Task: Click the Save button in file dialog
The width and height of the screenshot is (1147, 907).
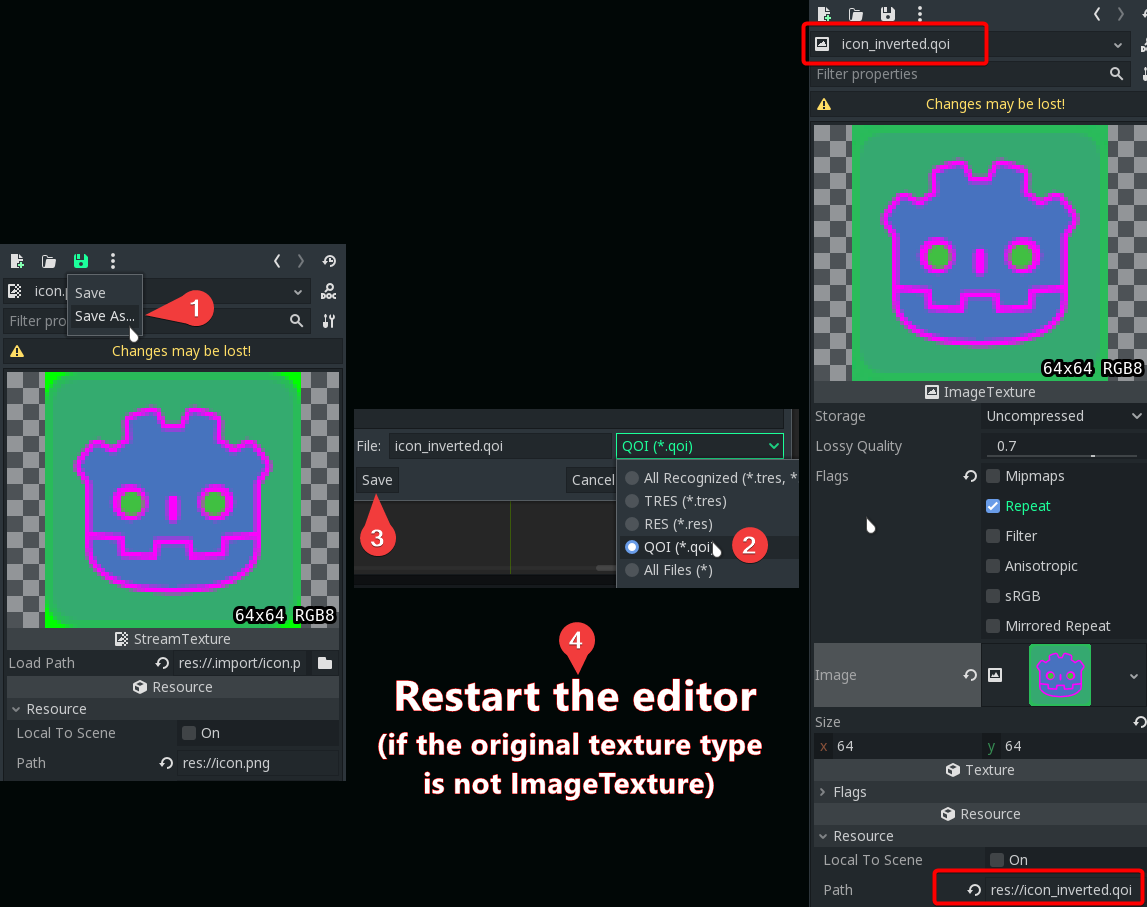Action: 377,480
